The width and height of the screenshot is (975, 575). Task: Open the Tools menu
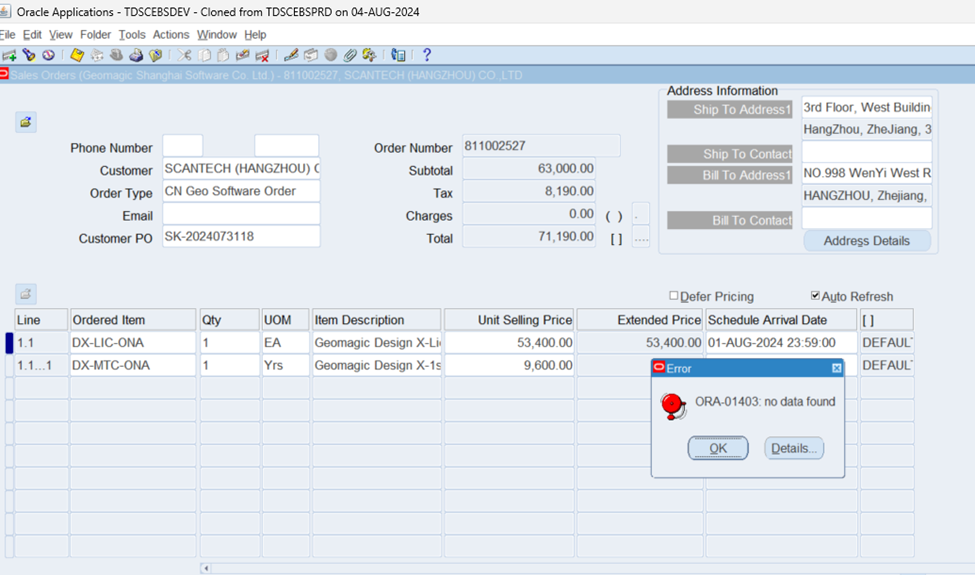[132, 35]
